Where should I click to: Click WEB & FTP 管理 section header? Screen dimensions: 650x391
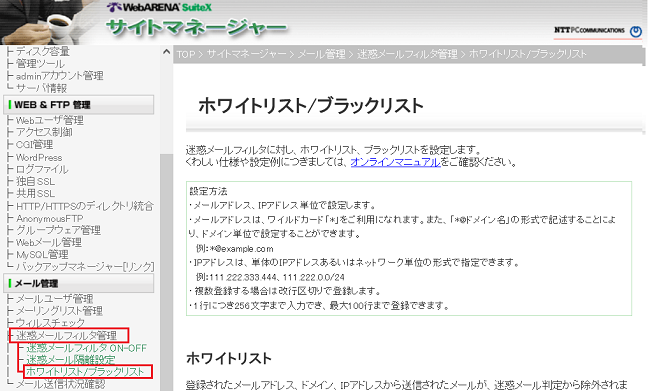[78, 104]
